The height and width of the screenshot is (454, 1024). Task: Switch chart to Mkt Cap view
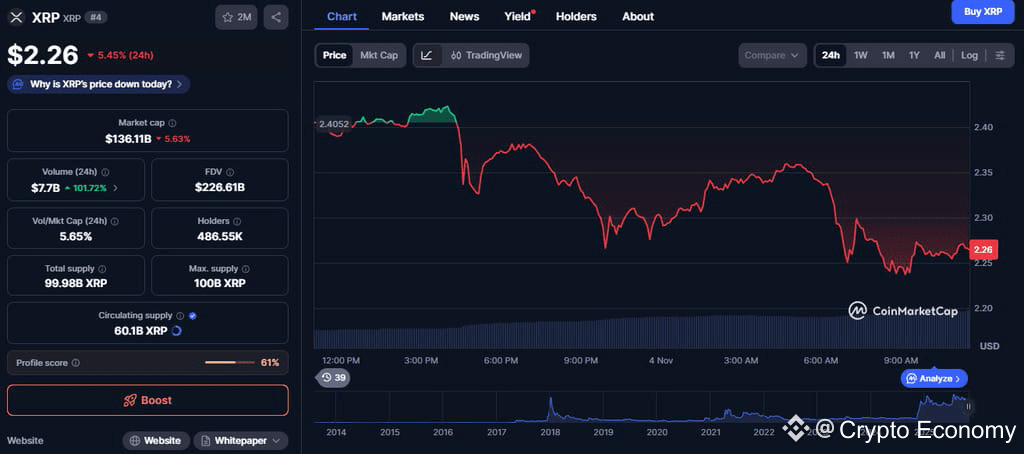click(379, 55)
